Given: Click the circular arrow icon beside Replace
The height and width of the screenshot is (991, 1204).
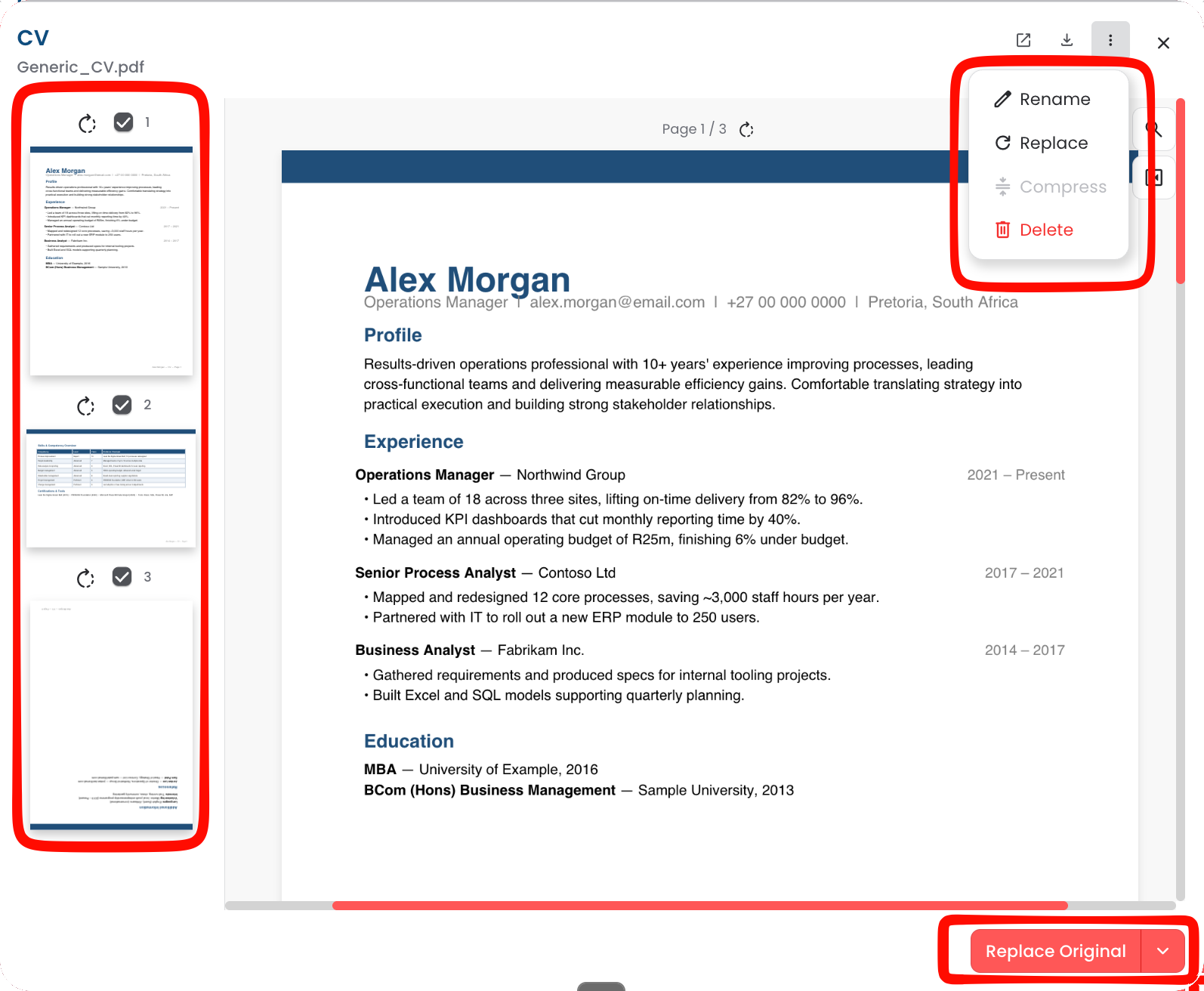Looking at the screenshot, I should click(1002, 143).
